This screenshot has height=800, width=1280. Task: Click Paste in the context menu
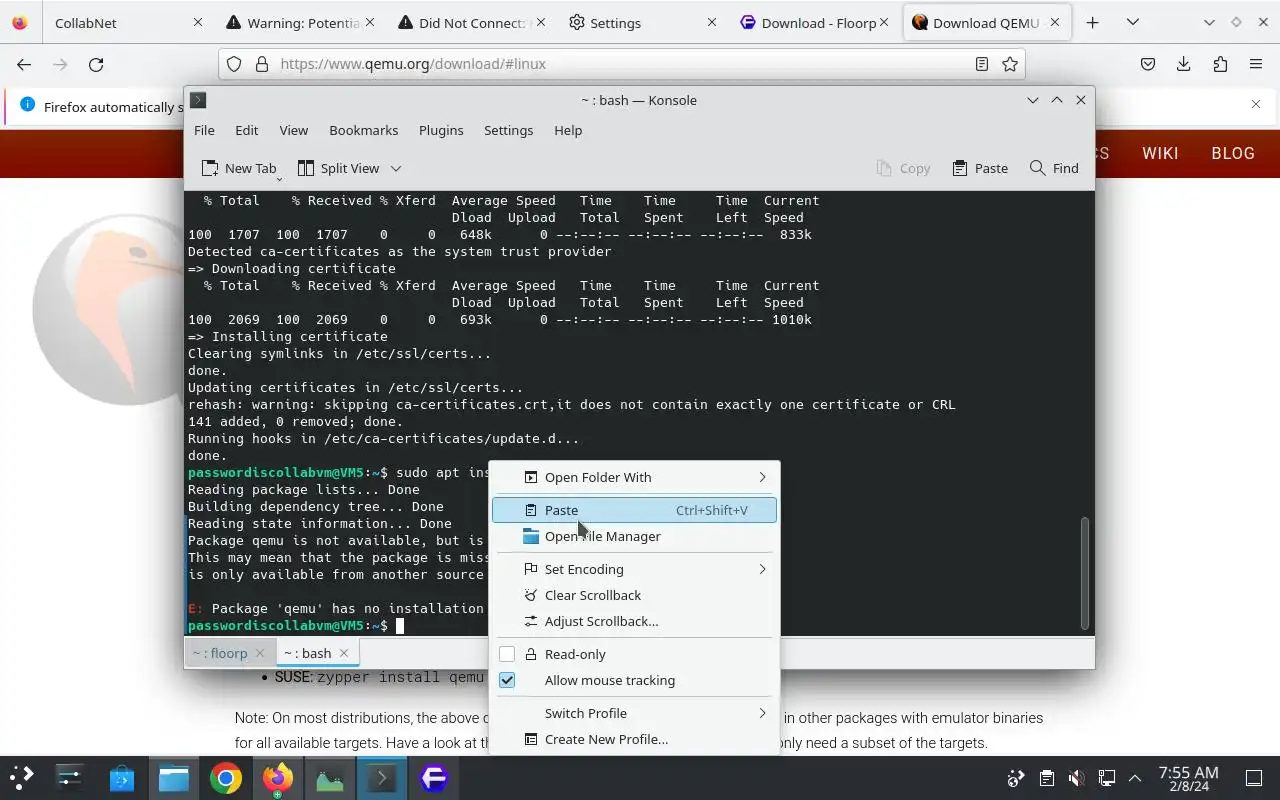(634, 510)
